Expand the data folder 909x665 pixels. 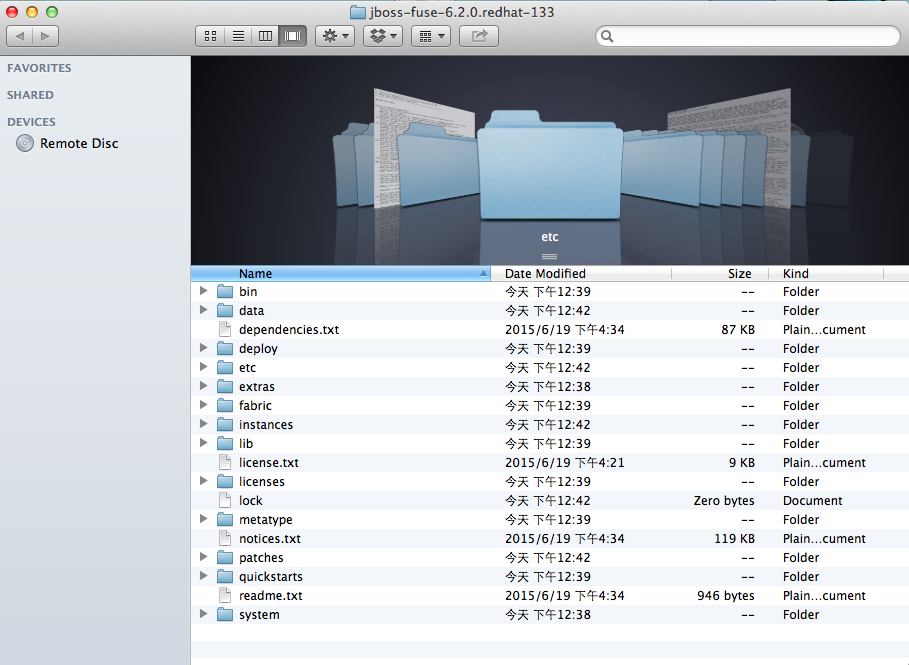point(203,310)
